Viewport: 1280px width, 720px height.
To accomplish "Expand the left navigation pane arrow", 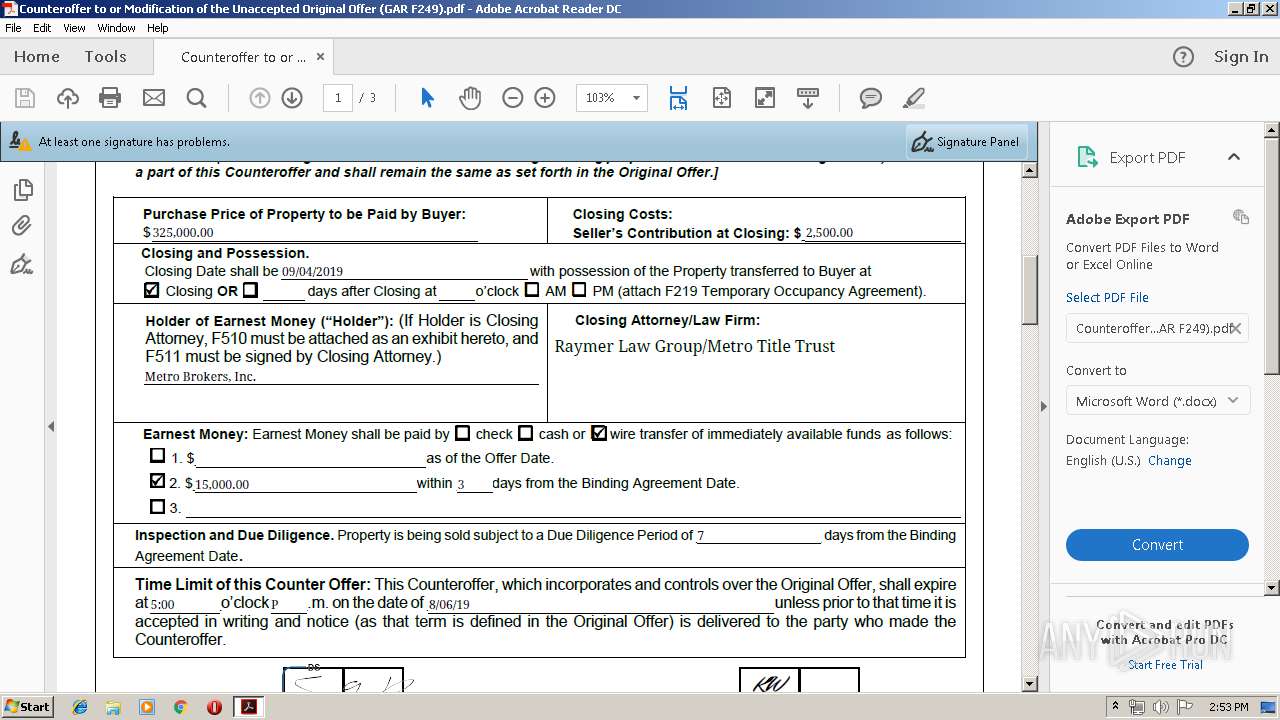I will 51,426.
